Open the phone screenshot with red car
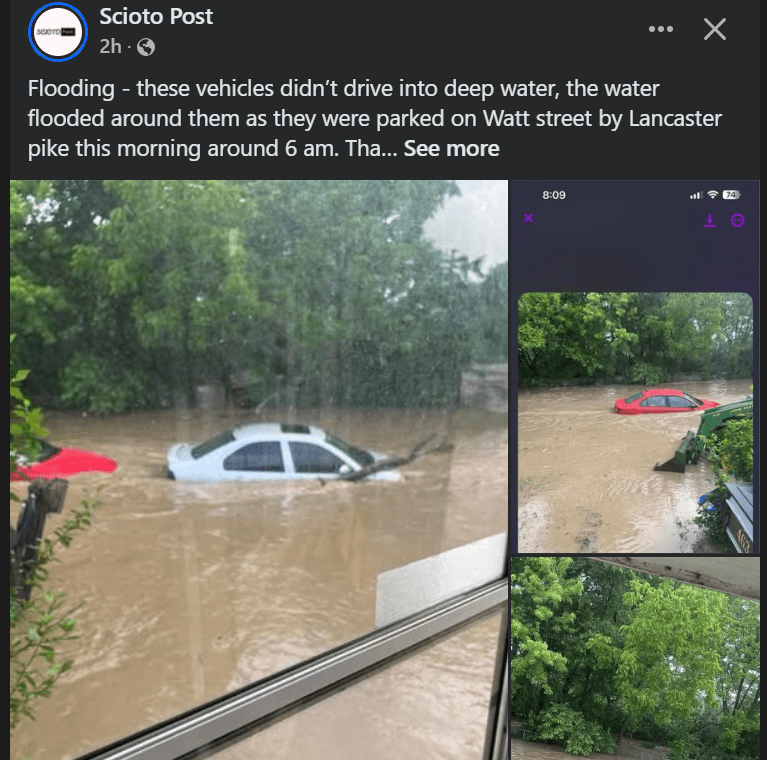767x760 pixels. point(635,367)
